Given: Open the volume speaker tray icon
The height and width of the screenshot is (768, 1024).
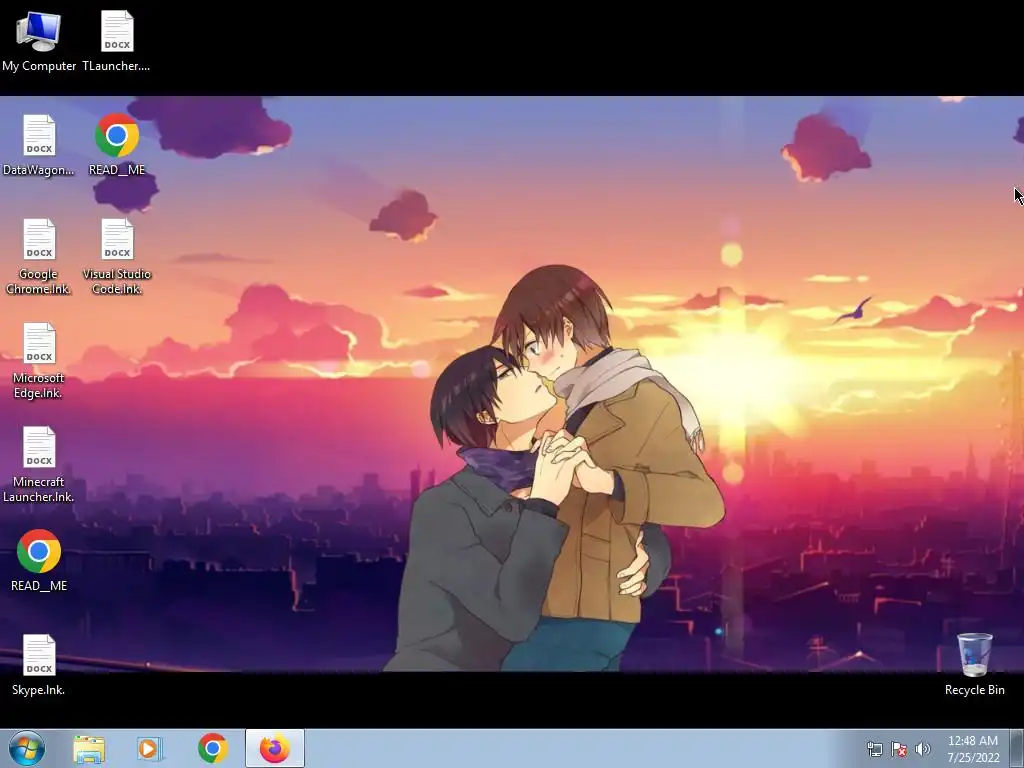Looking at the screenshot, I should (923, 749).
